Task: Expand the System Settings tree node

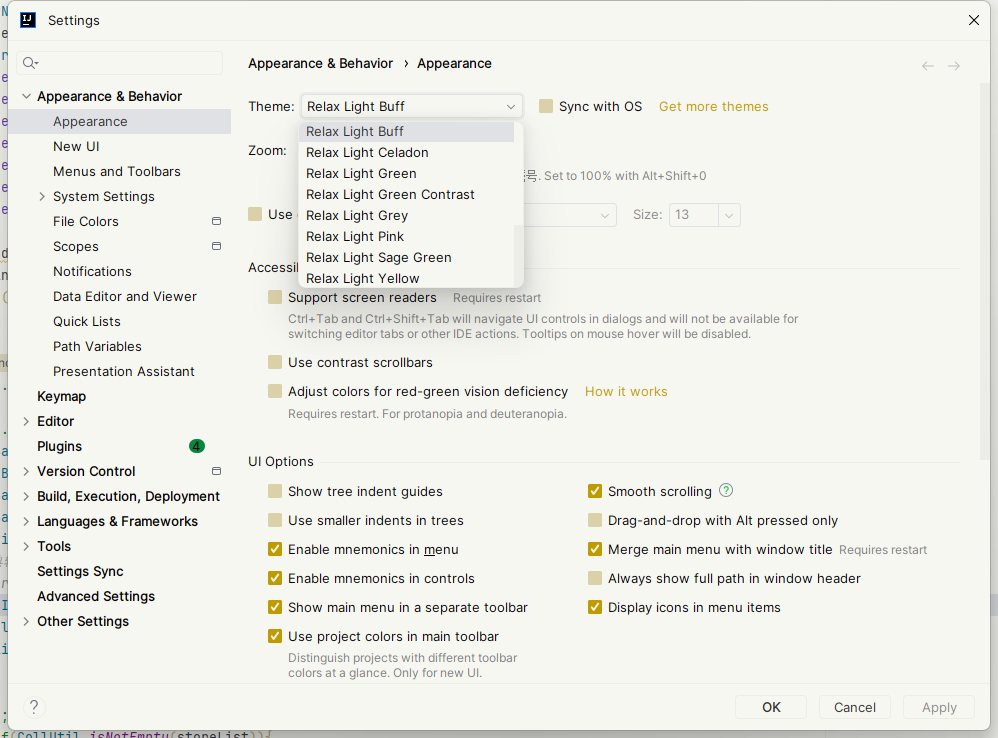Action: (x=42, y=196)
